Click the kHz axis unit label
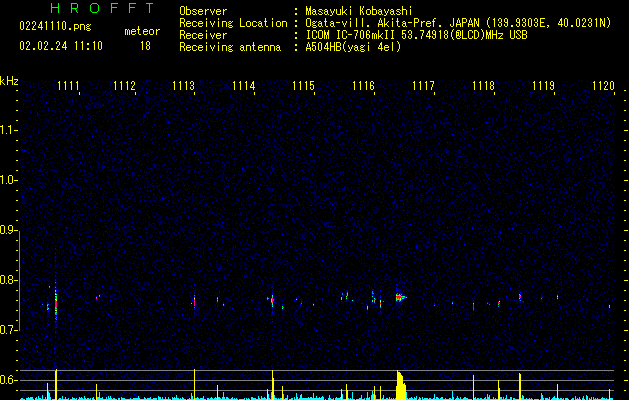The image size is (629, 400). [9, 81]
